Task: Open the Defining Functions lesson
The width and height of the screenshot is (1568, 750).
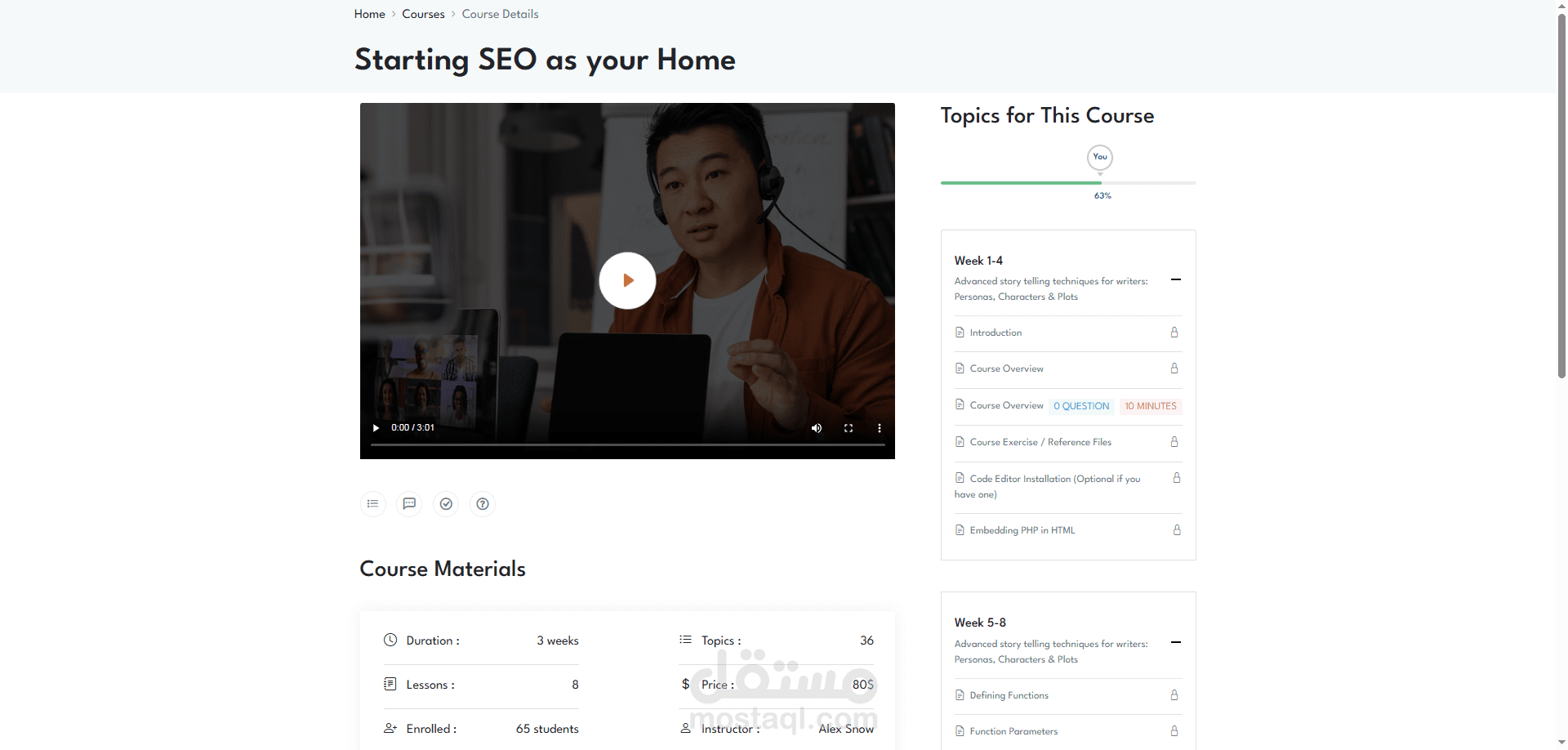Action: click(x=1009, y=695)
